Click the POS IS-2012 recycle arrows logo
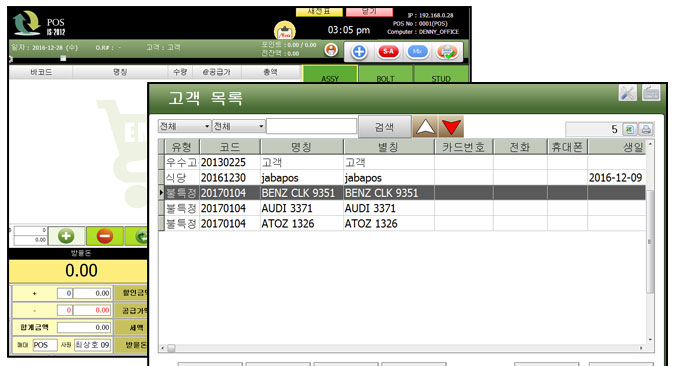The height and width of the screenshot is (366, 700). pos(27,23)
